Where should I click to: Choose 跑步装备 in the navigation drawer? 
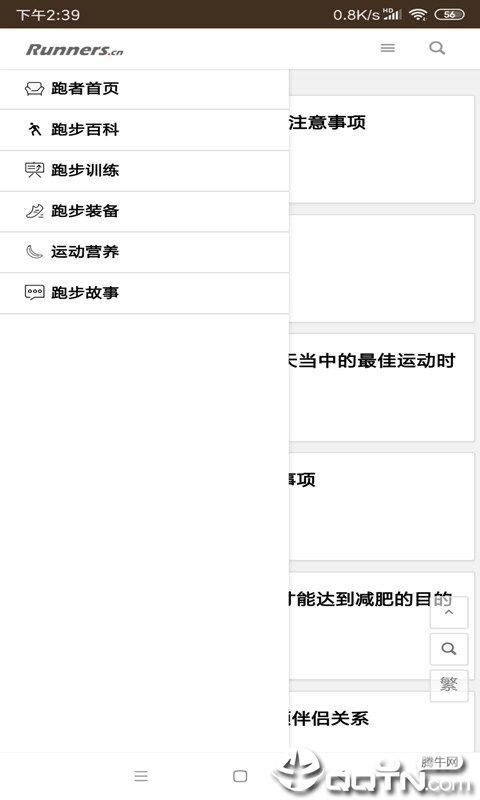click(x=144, y=212)
